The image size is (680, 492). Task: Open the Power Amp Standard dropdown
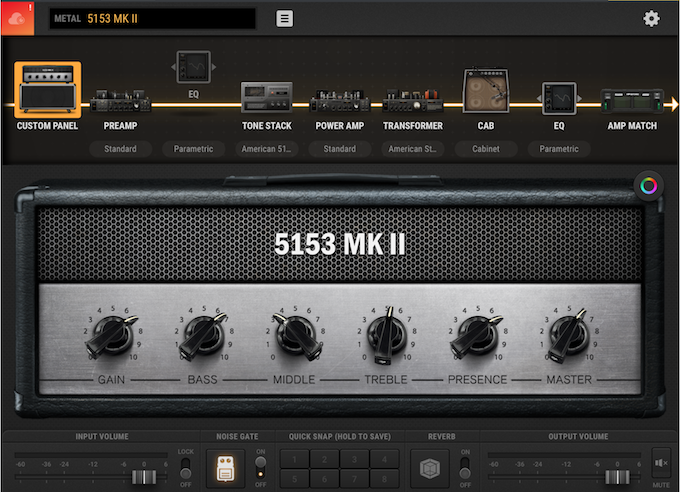[x=340, y=149]
